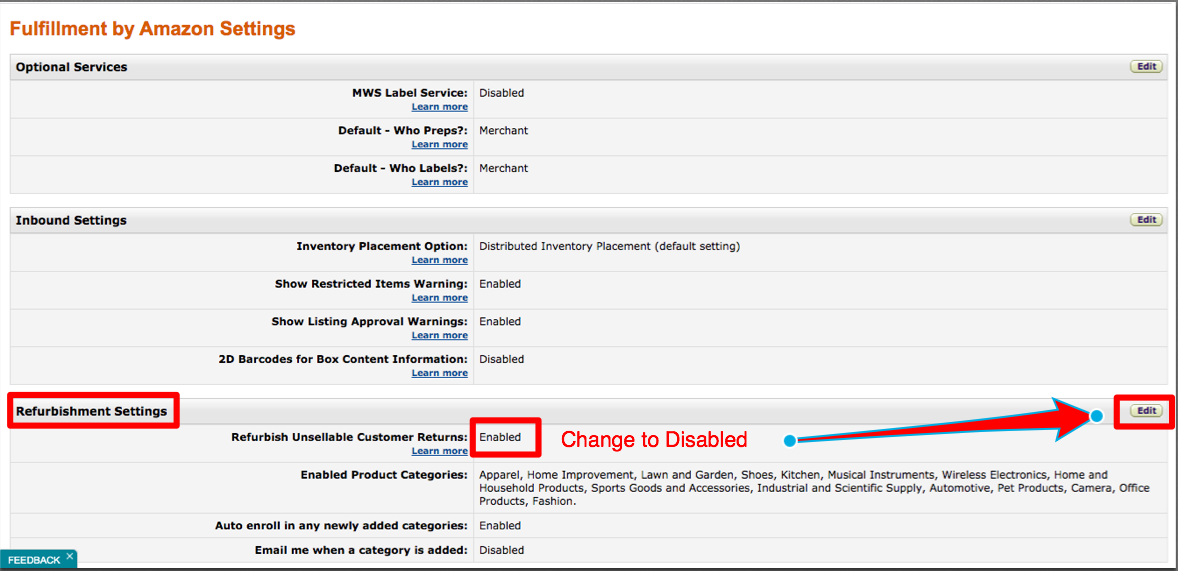Image resolution: width=1178 pixels, height=571 pixels.
Task: Open Learn more under Default - Who Preps?
Action: click(x=439, y=144)
